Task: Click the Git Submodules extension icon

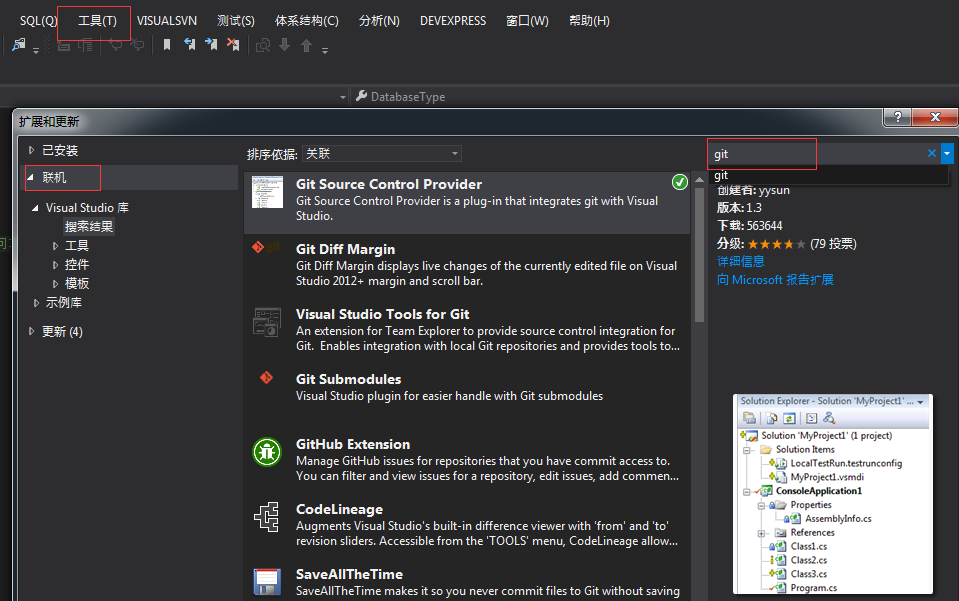Action: (266, 378)
